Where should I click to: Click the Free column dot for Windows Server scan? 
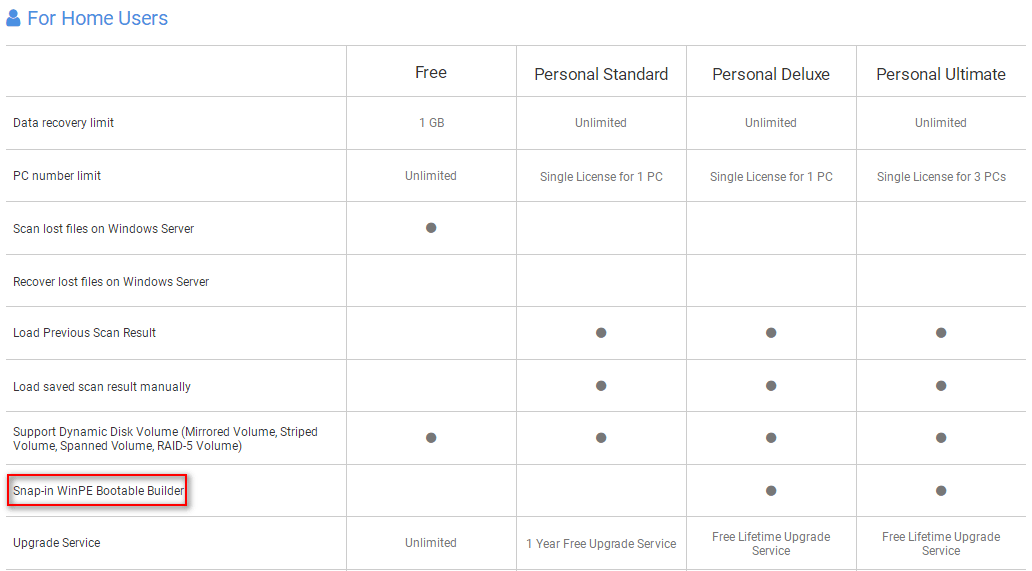[431, 228]
